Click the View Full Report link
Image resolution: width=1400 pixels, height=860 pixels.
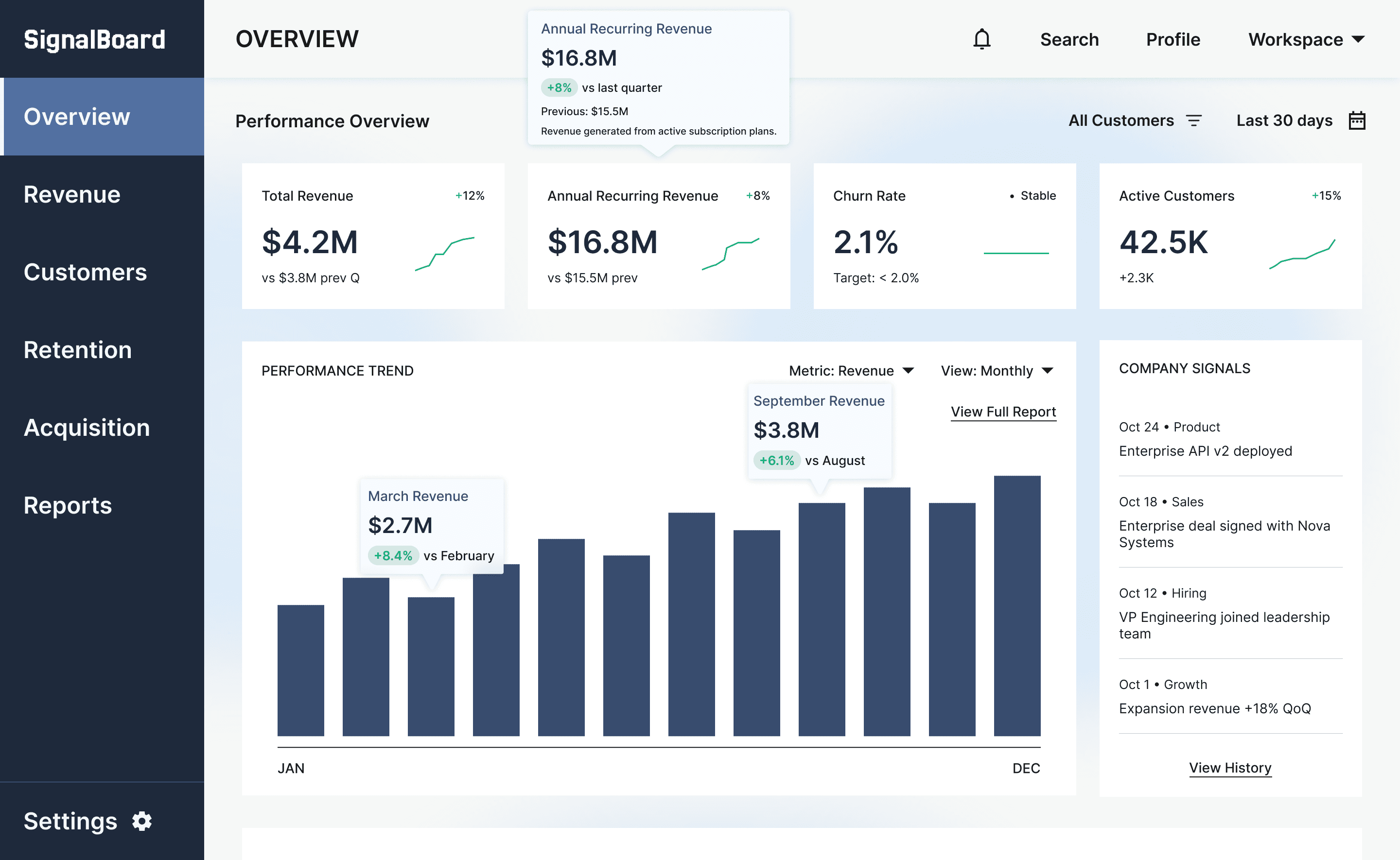[x=1003, y=411]
